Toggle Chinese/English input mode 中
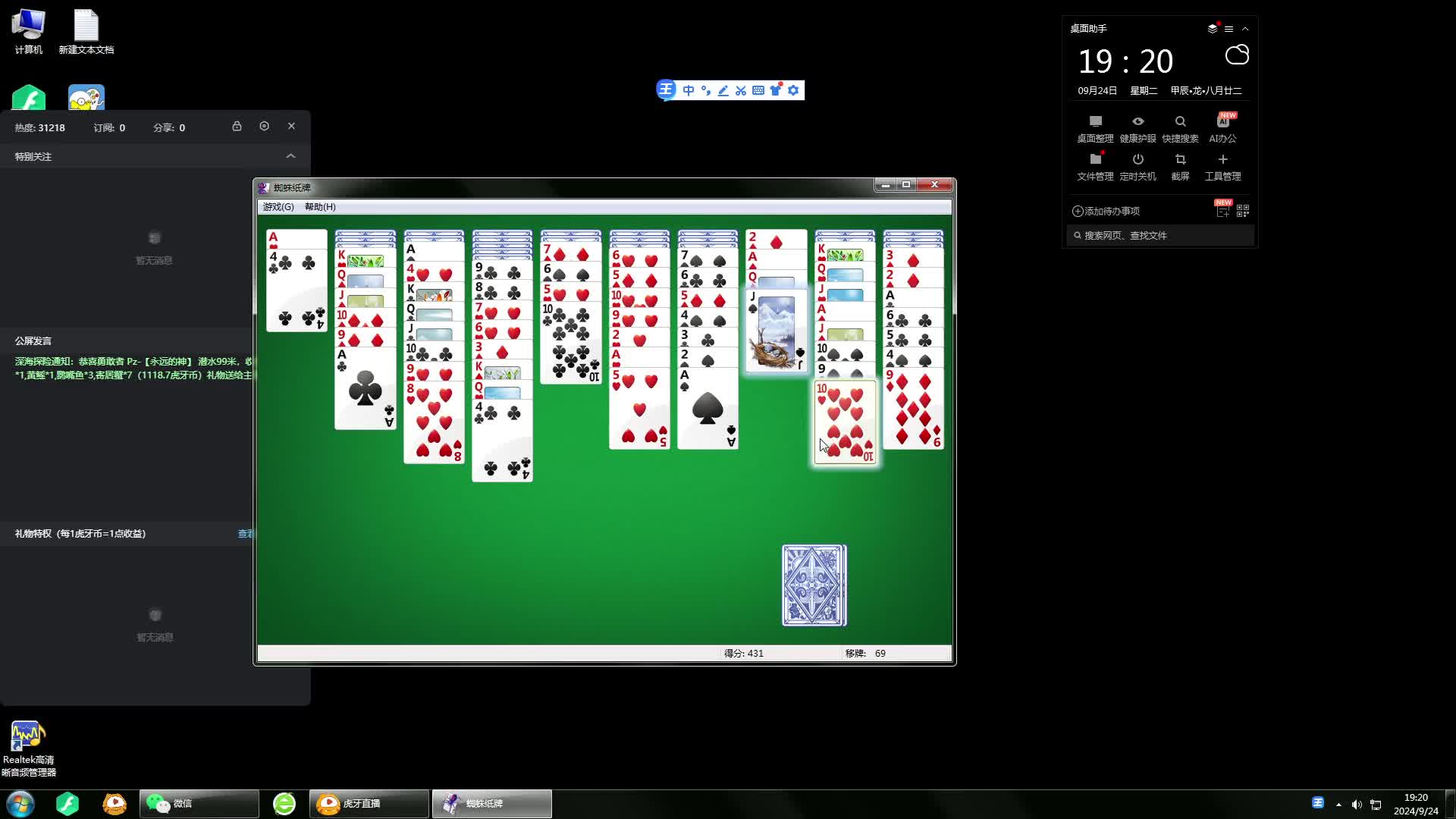The height and width of the screenshot is (819, 1456). click(x=689, y=90)
